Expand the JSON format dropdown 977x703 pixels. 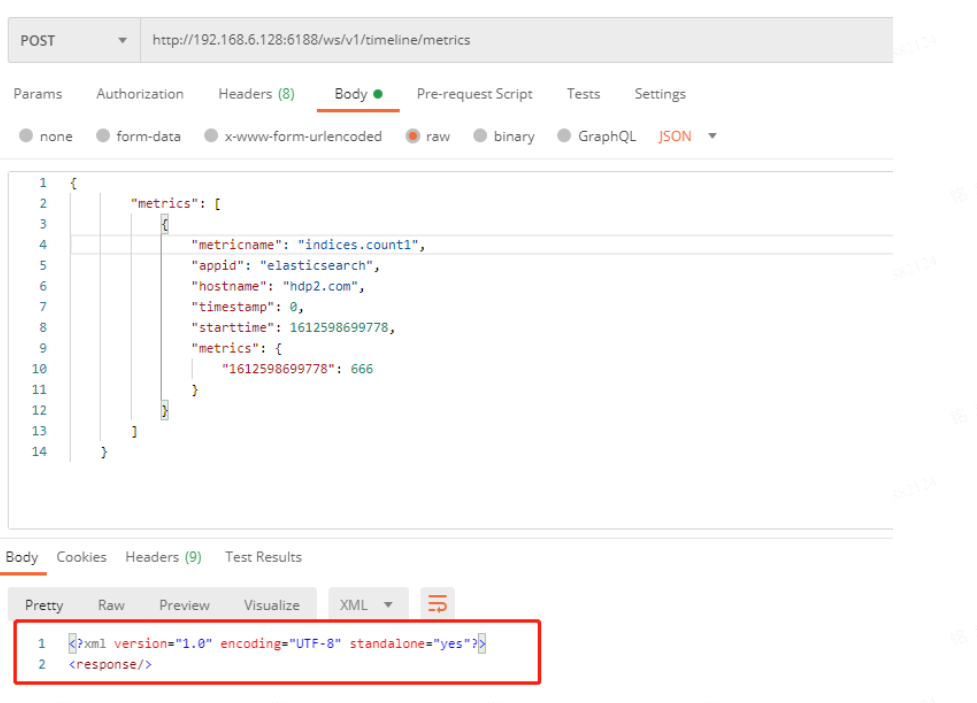pos(688,136)
